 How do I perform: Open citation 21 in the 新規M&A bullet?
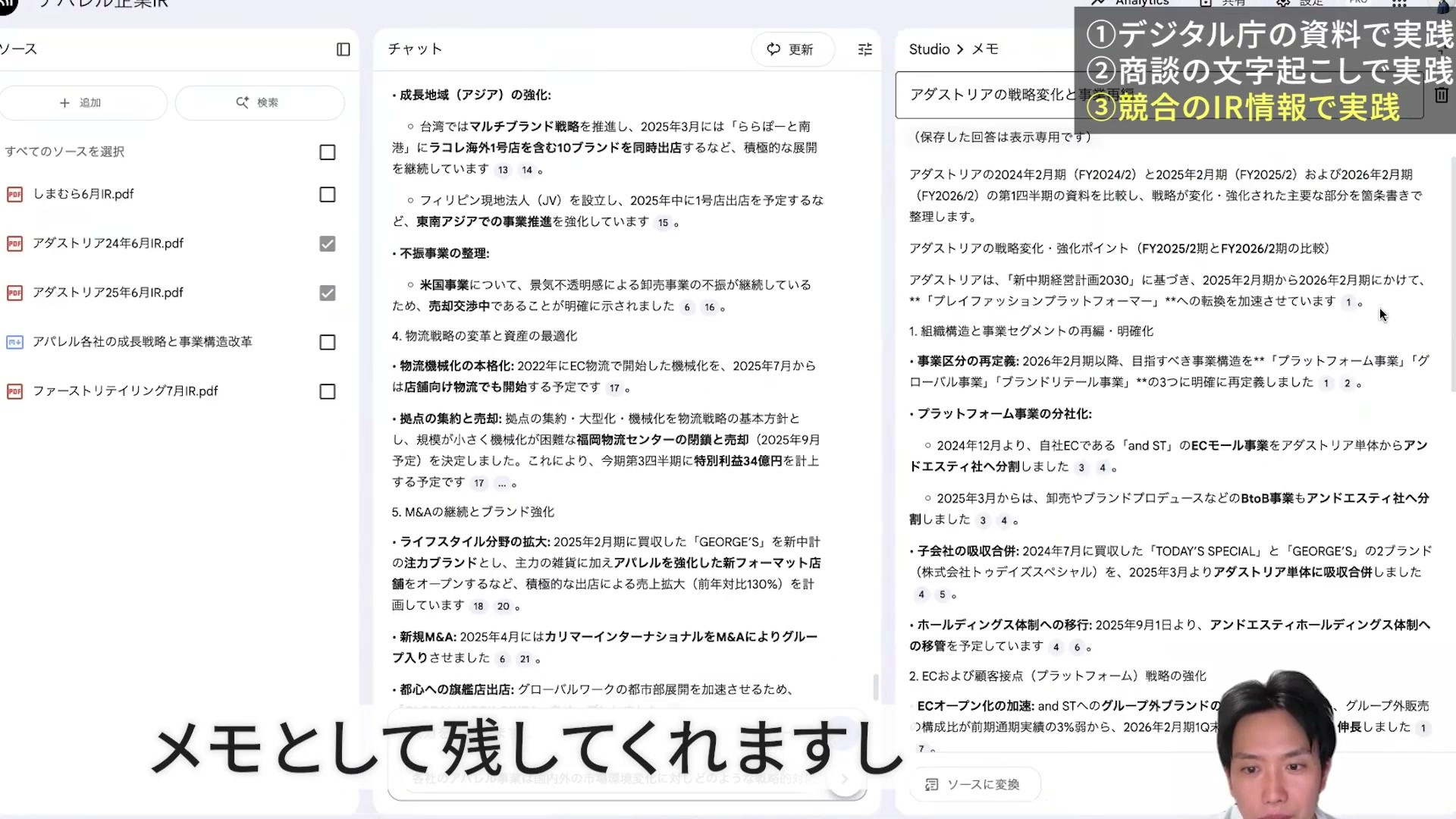[x=524, y=660]
